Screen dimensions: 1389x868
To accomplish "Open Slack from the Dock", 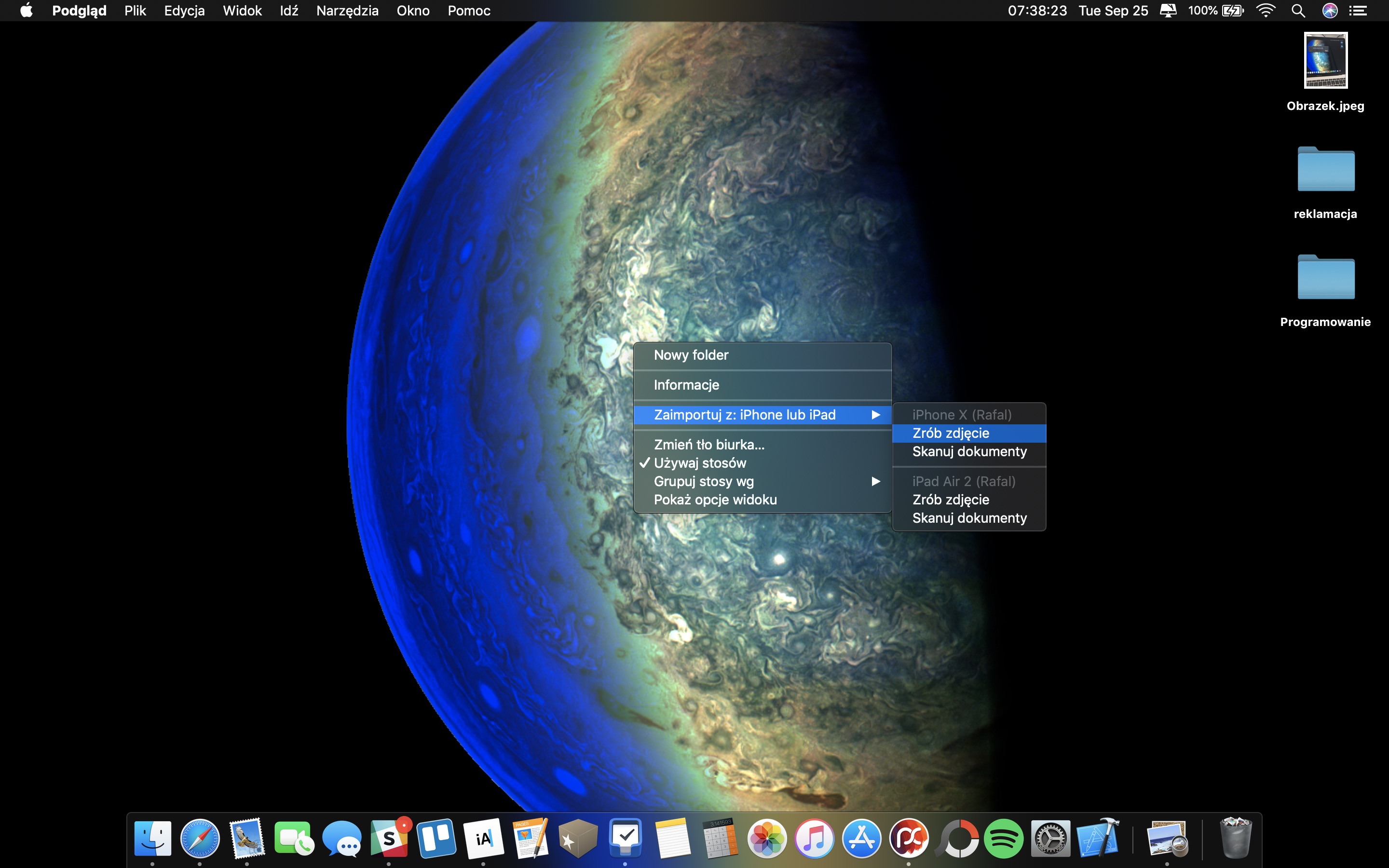I will (x=390, y=839).
